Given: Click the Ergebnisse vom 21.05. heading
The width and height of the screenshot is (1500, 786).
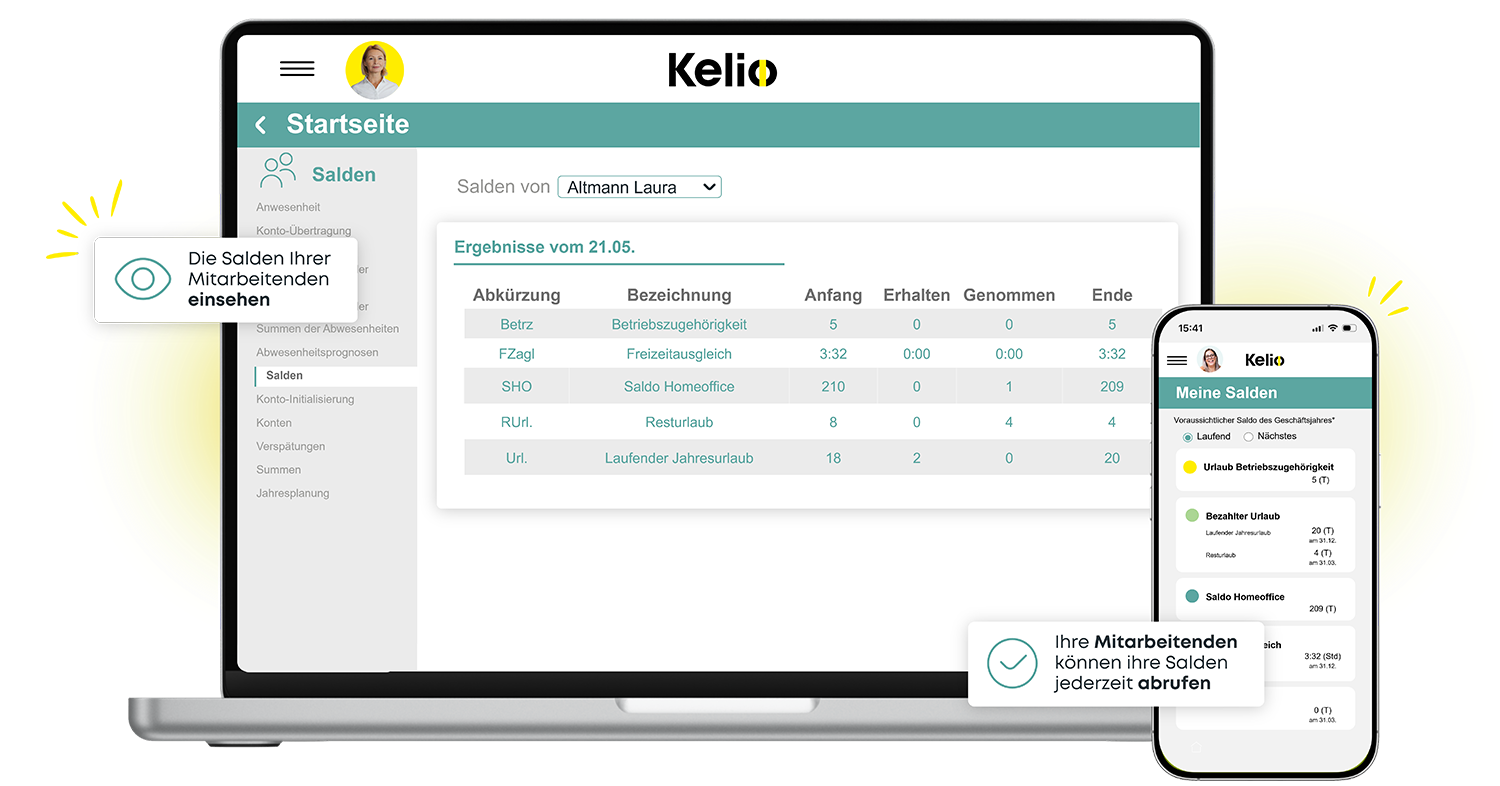Looking at the screenshot, I should (x=545, y=247).
